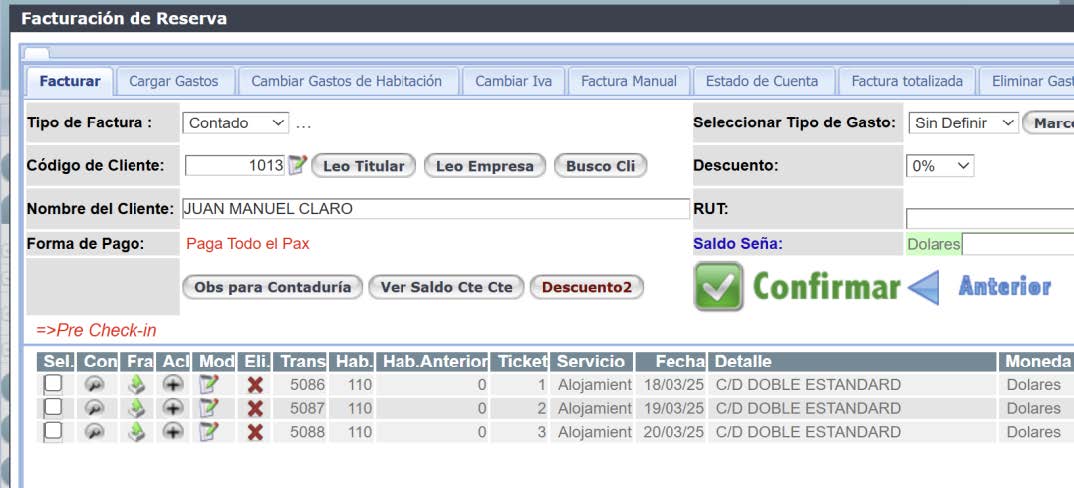Viewport: 1074px width, 488px height.
Task: Click edit notepad icon for transaction 5086
Action: [209, 384]
